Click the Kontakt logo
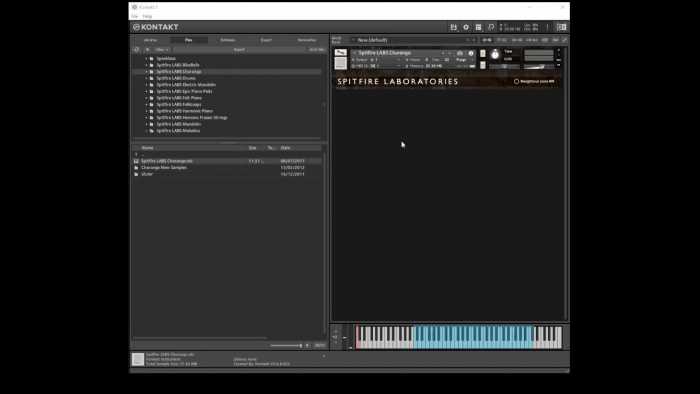 click(x=156, y=27)
